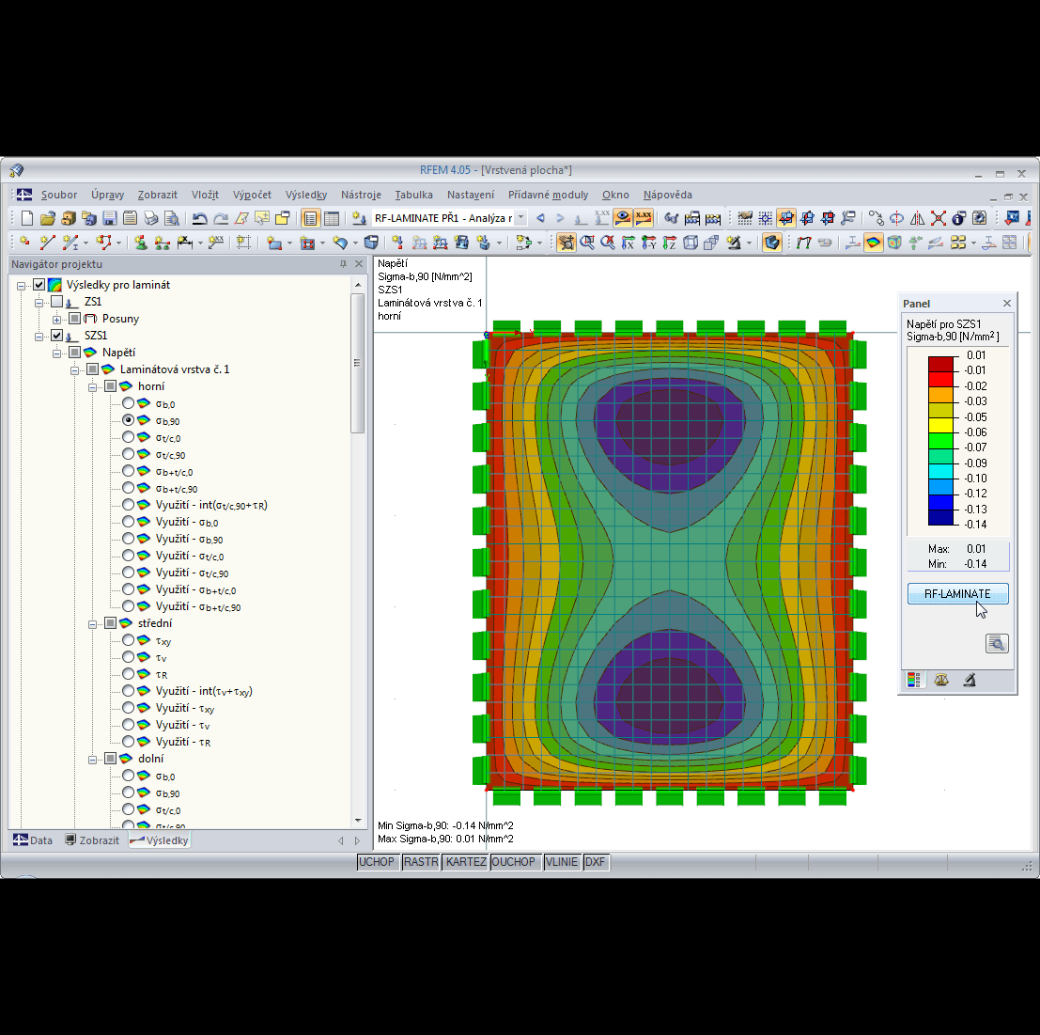Toggle the show result values x.xx icon
The image size is (1040, 1035).
(x=643, y=218)
